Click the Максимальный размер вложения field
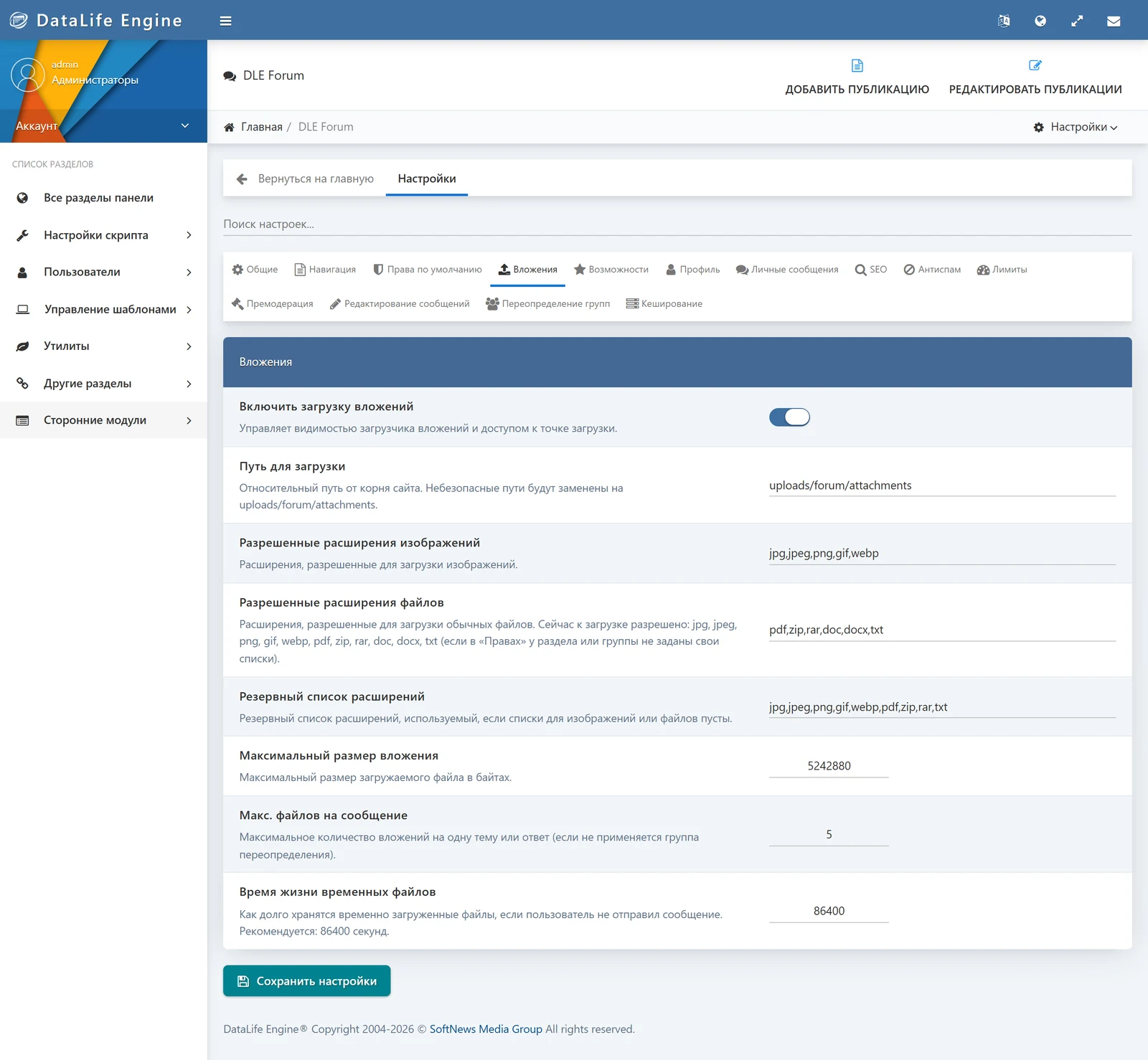 [x=829, y=766]
